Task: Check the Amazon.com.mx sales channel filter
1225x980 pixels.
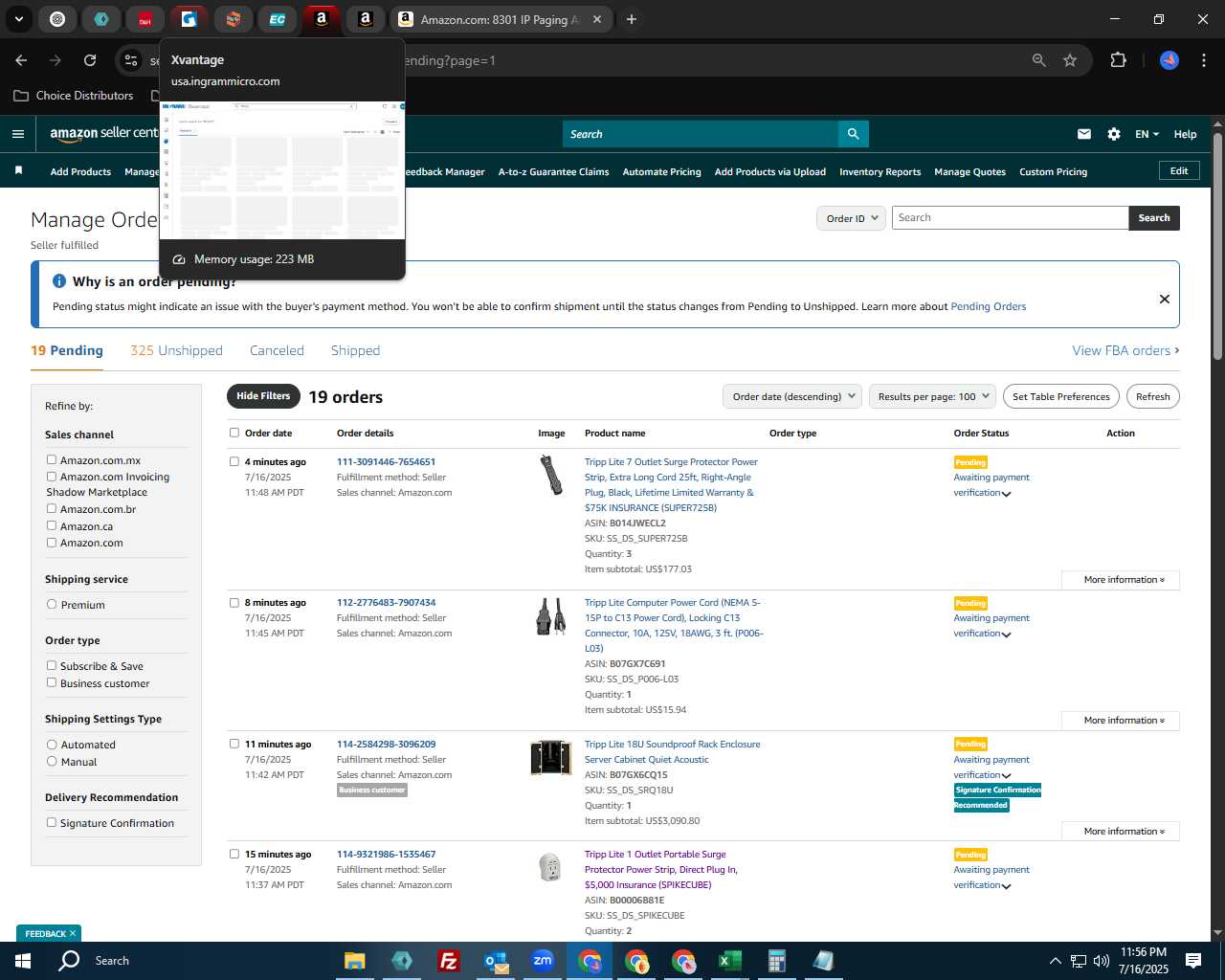Action: point(52,459)
